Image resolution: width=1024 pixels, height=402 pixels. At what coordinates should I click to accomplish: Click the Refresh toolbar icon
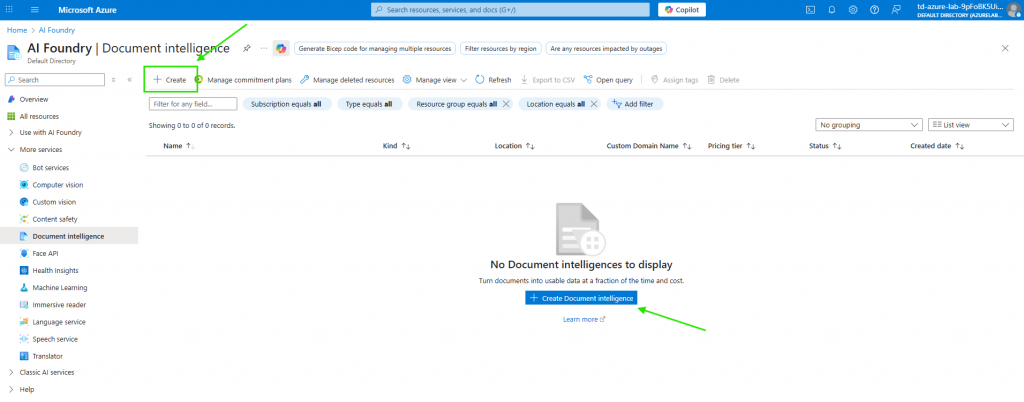(493, 80)
